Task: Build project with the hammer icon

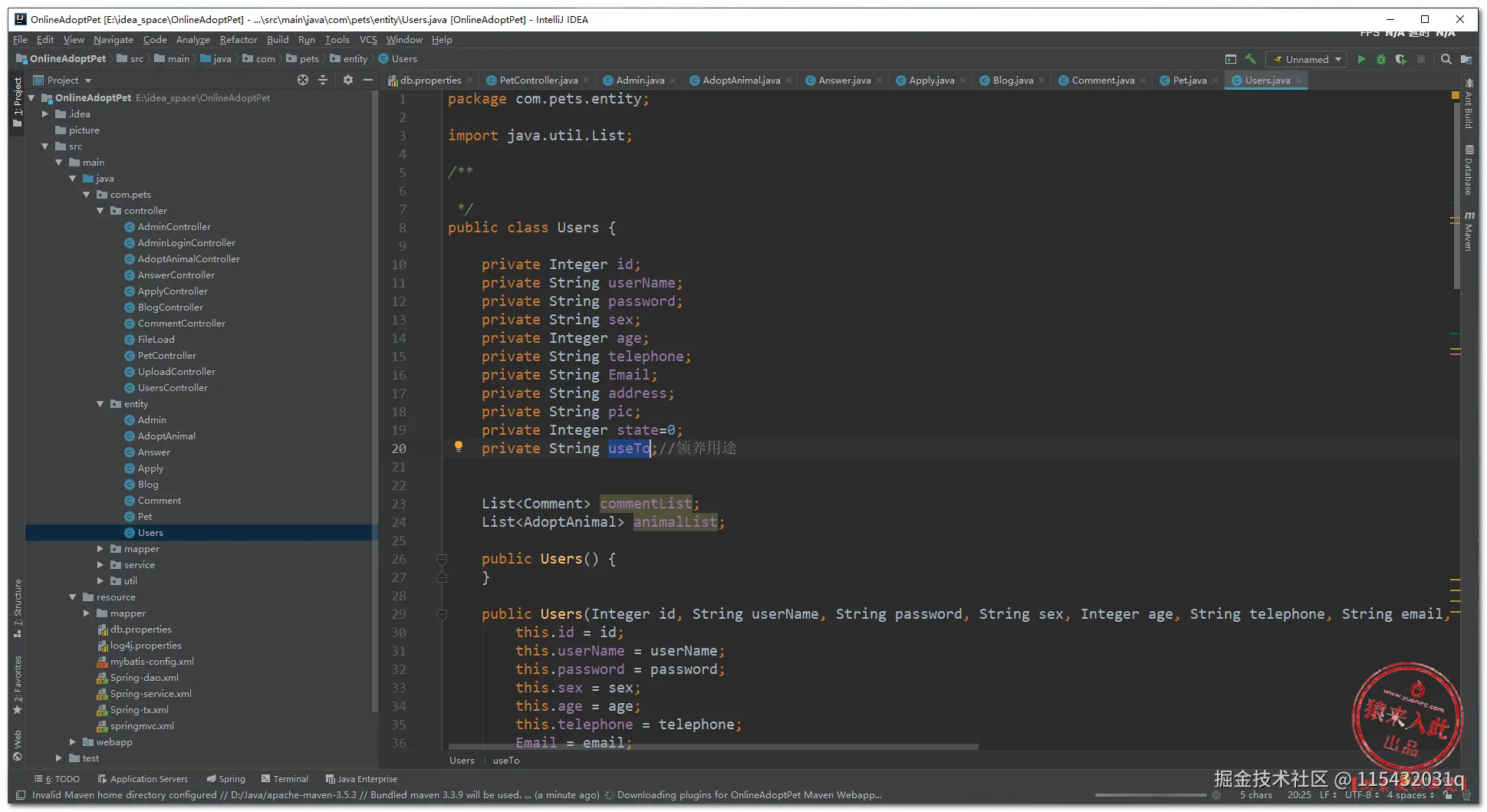Action: pyautogui.click(x=1250, y=59)
